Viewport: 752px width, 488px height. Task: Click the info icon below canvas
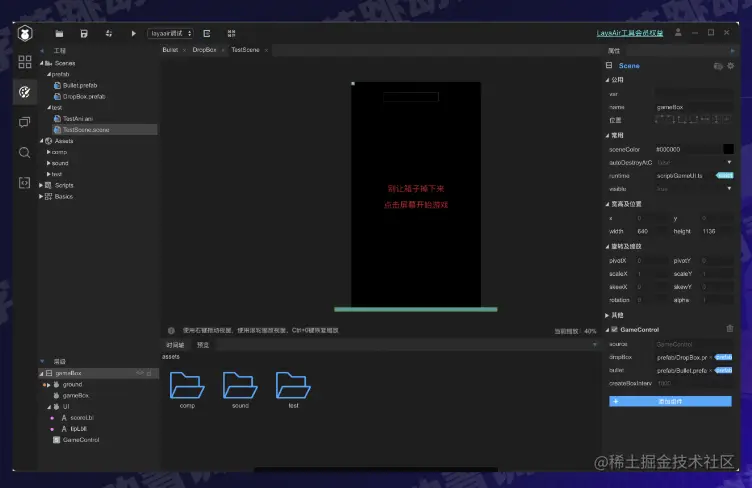pyautogui.click(x=171, y=330)
